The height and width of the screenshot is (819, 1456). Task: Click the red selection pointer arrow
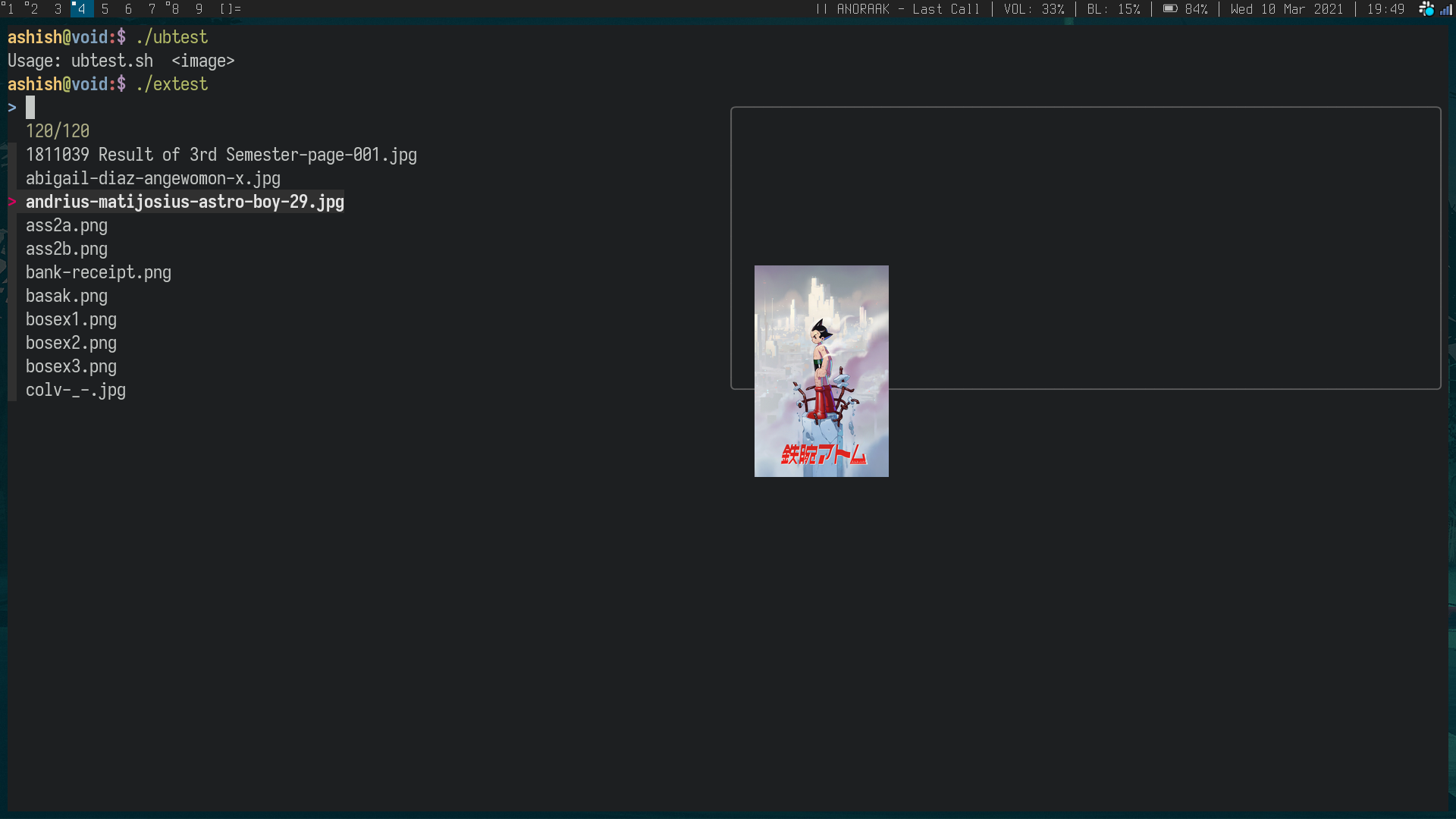(12, 202)
